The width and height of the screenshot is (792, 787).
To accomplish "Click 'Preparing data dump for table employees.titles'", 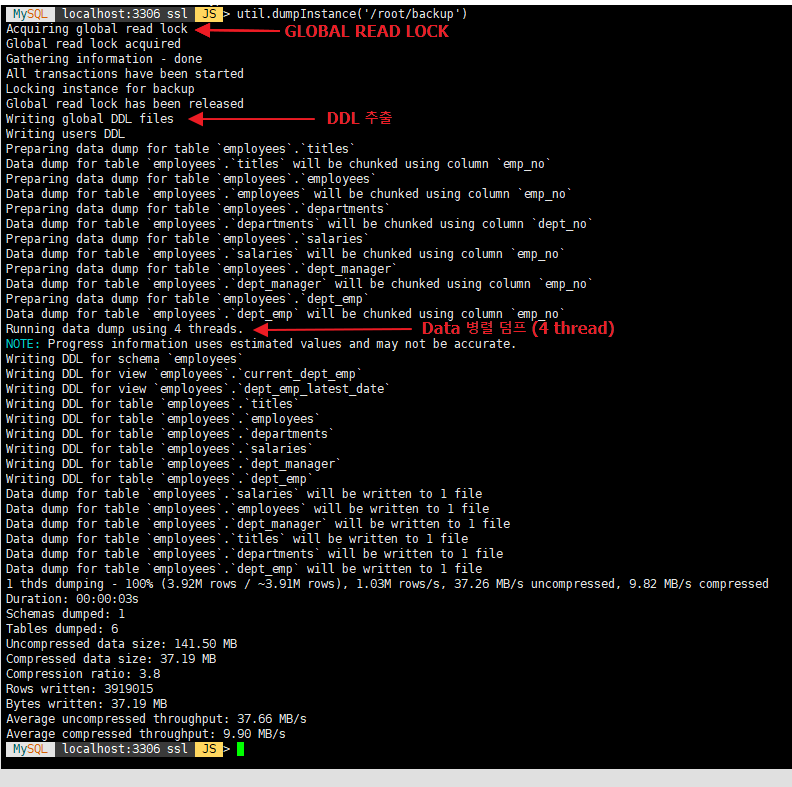I will (x=180, y=149).
